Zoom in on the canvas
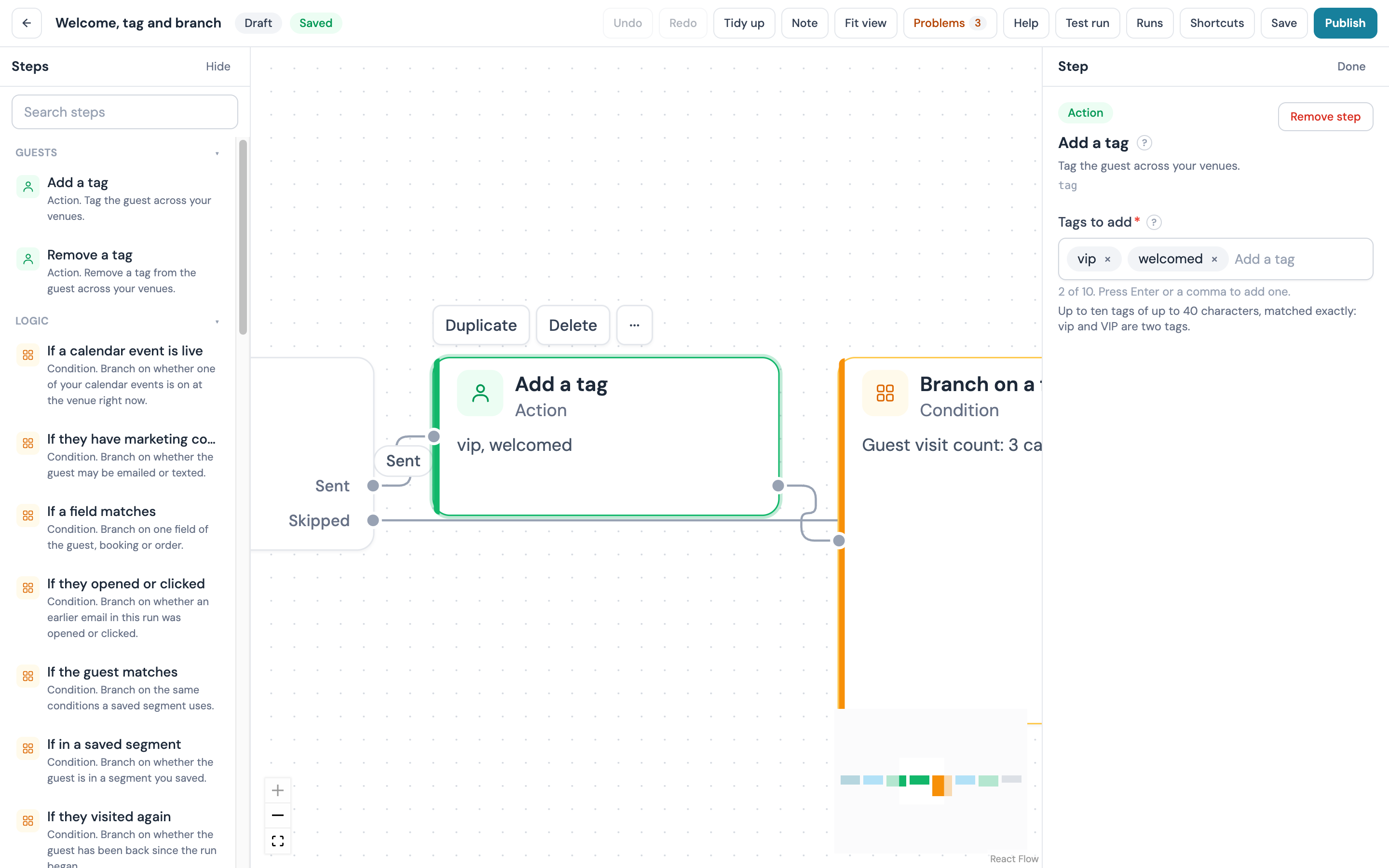Screen dimensions: 1389x868 tap(278, 790)
